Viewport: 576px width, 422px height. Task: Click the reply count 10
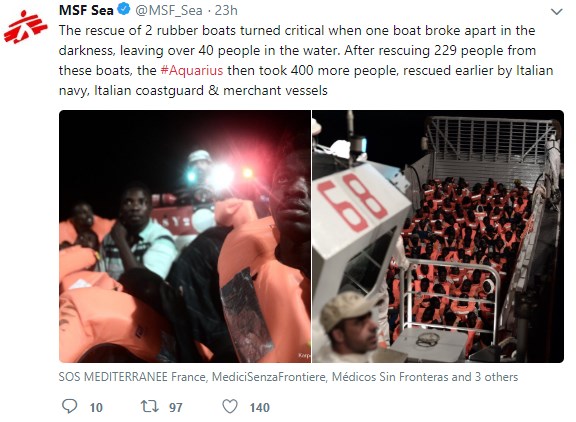(96, 407)
